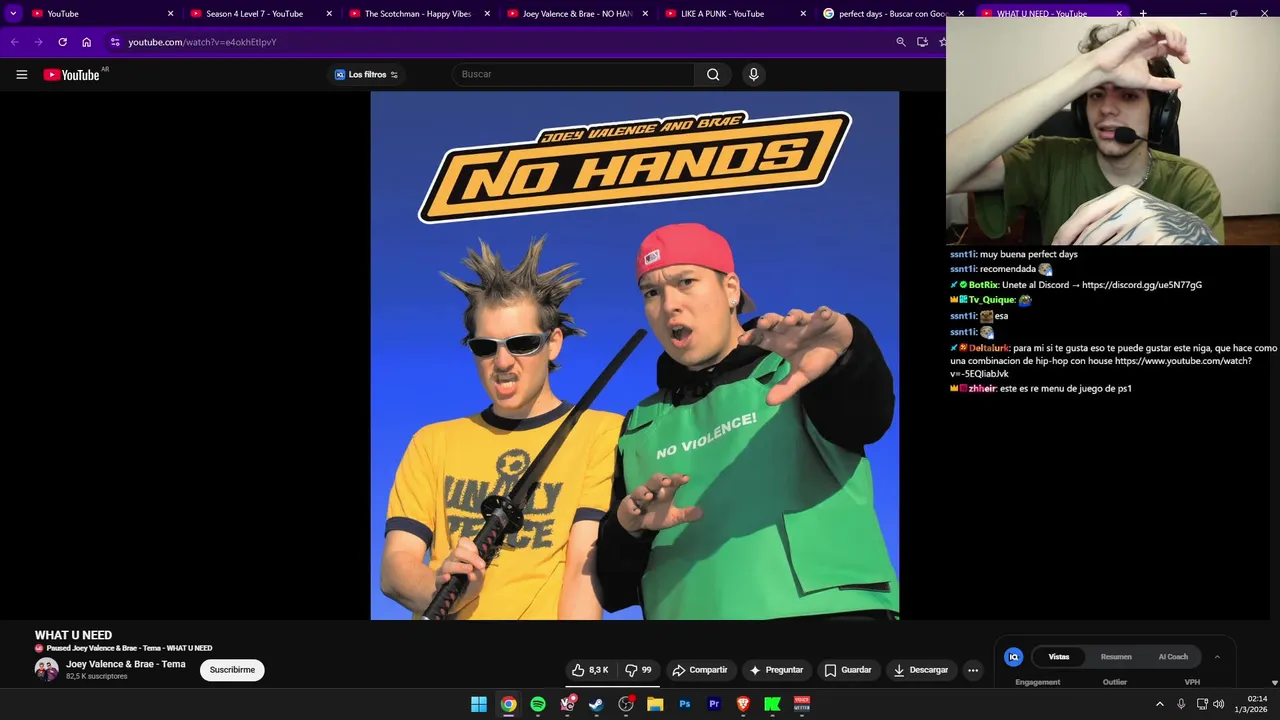The width and height of the screenshot is (1280, 720).
Task: Click the NO HANDS video player
Action: coord(635,356)
